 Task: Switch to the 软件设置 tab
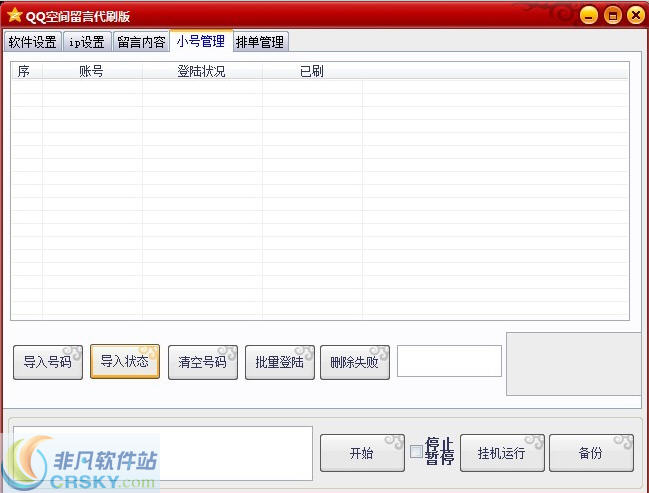33,42
